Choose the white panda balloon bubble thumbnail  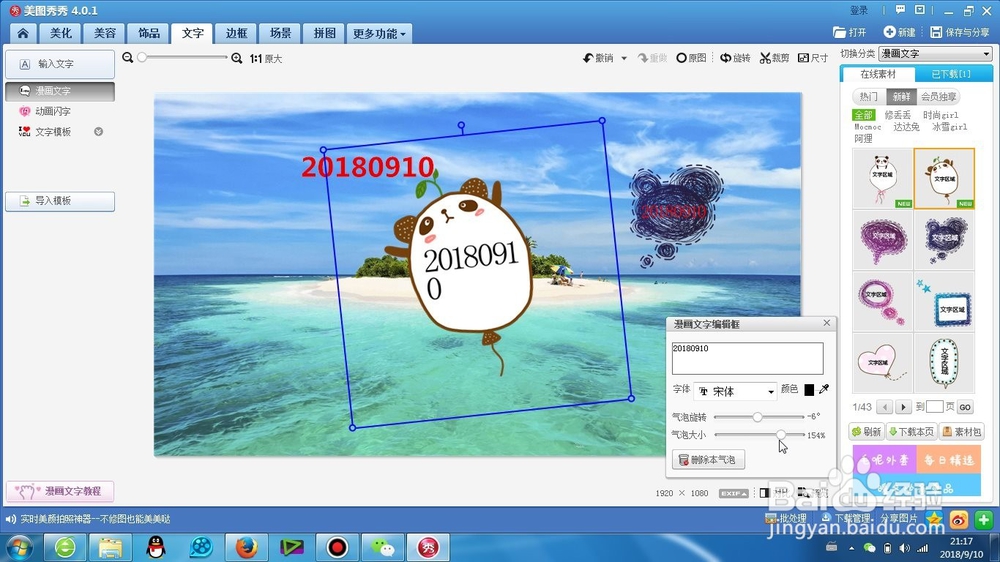pos(883,178)
